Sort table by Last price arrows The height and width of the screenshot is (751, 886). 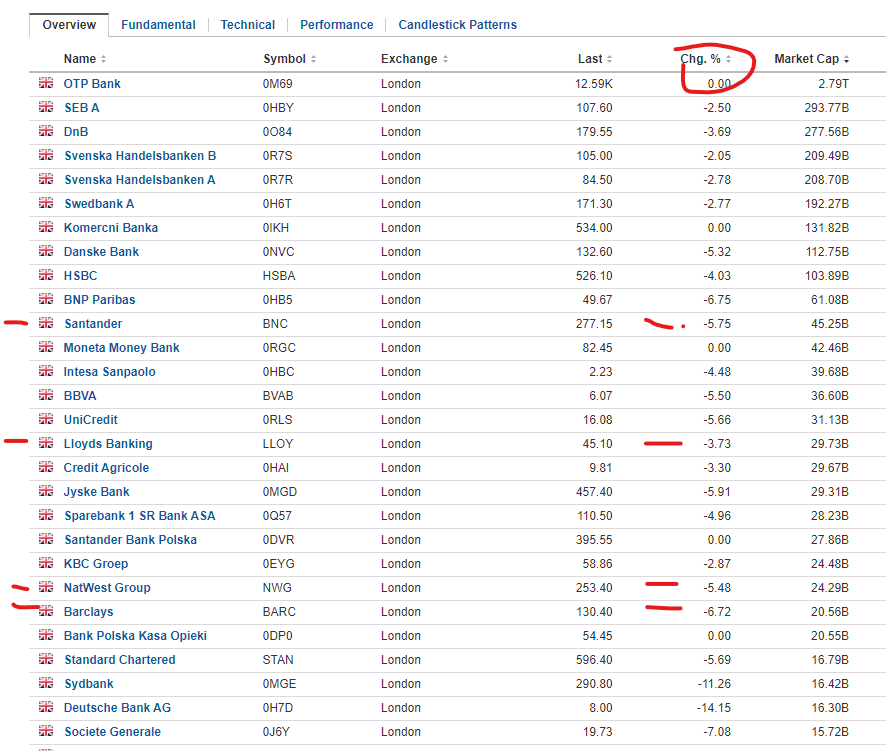(x=609, y=59)
